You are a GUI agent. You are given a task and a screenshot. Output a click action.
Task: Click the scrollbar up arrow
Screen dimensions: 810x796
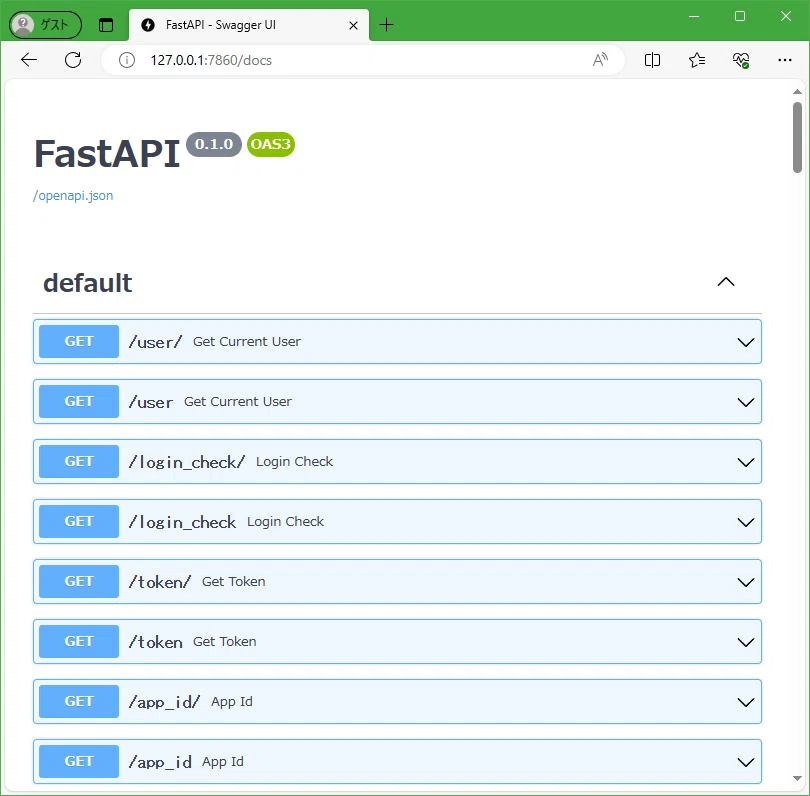click(797, 92)
